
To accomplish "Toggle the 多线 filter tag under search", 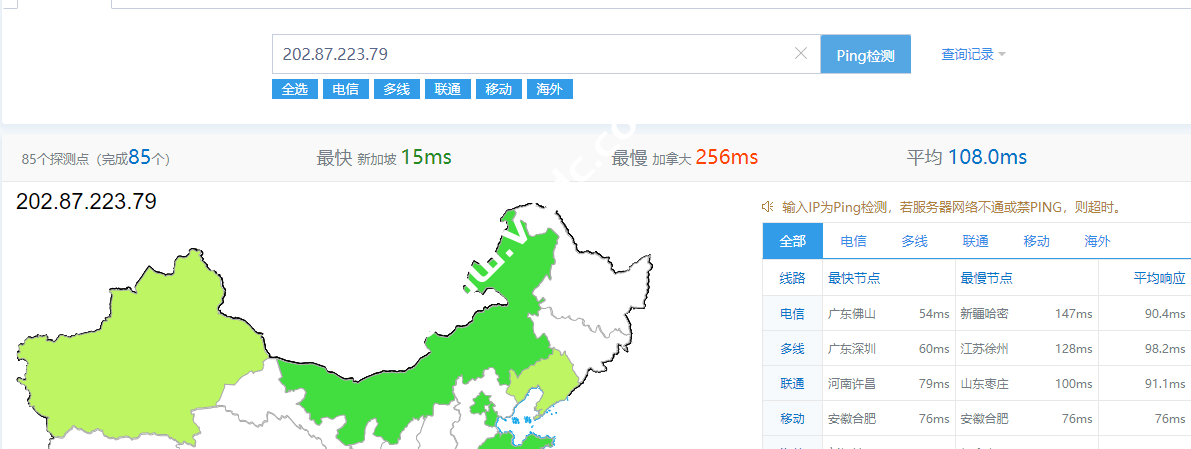I will (396, 89).
